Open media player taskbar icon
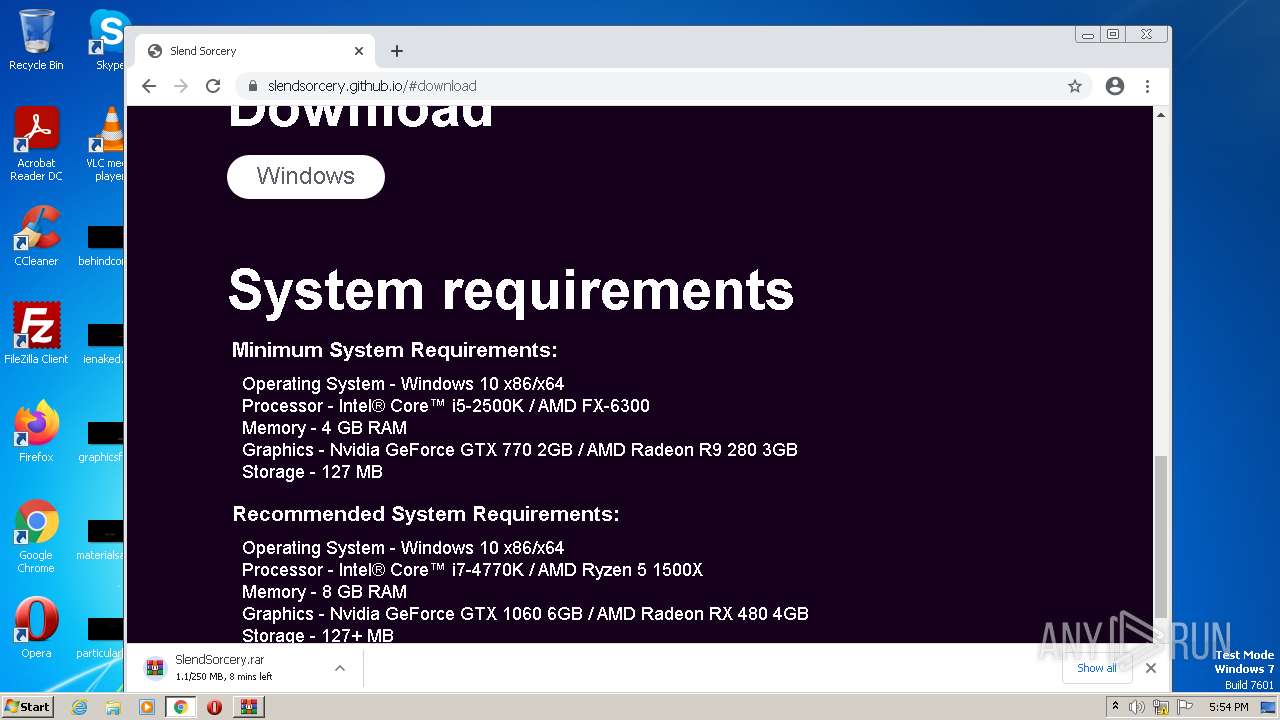 [147, 707]
